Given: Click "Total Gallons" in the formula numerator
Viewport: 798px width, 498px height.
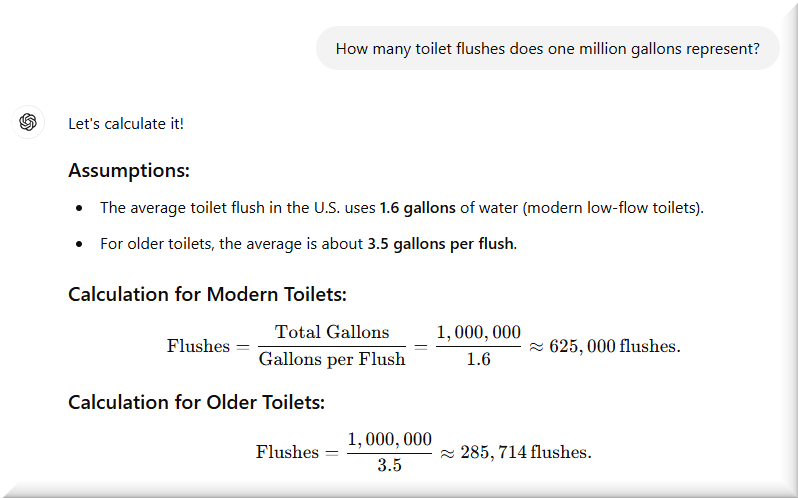Looking at the screenshot, I should 332,333.
